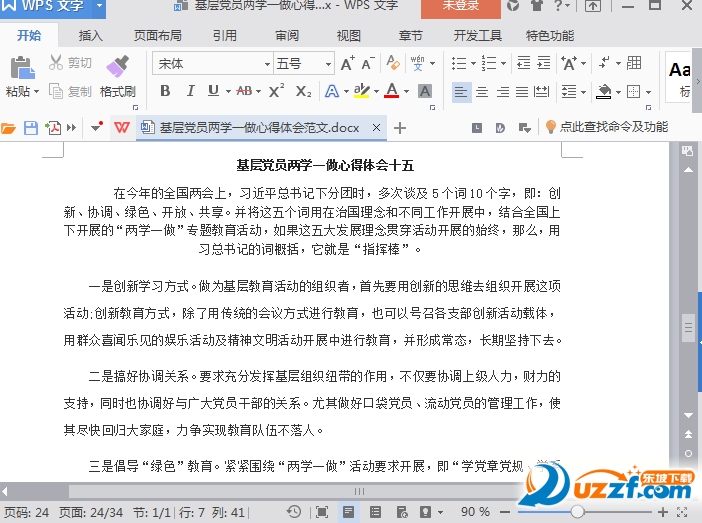Switch to outline view icon

[x=375, y=511]
